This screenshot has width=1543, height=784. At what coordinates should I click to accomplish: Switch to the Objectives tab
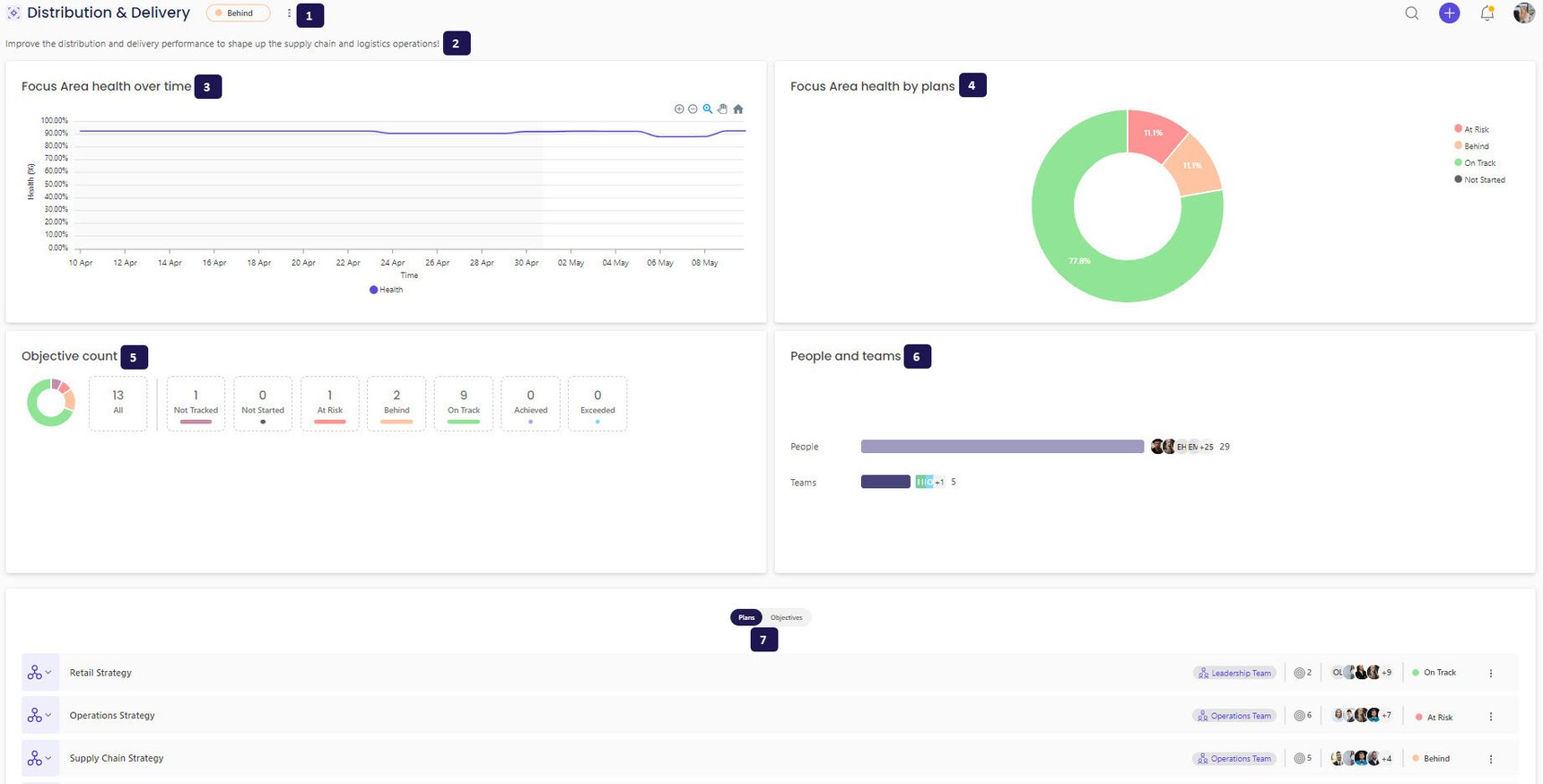(x=787, y=617)
